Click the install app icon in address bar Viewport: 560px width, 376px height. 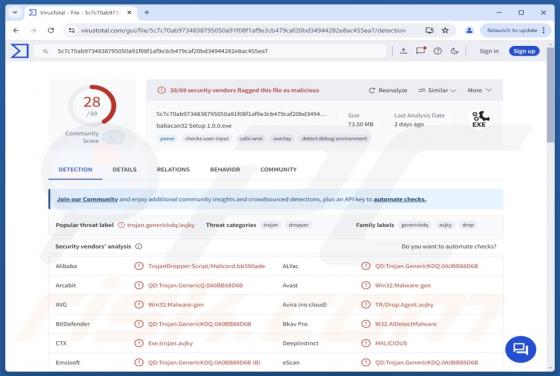tap(430, 30)
